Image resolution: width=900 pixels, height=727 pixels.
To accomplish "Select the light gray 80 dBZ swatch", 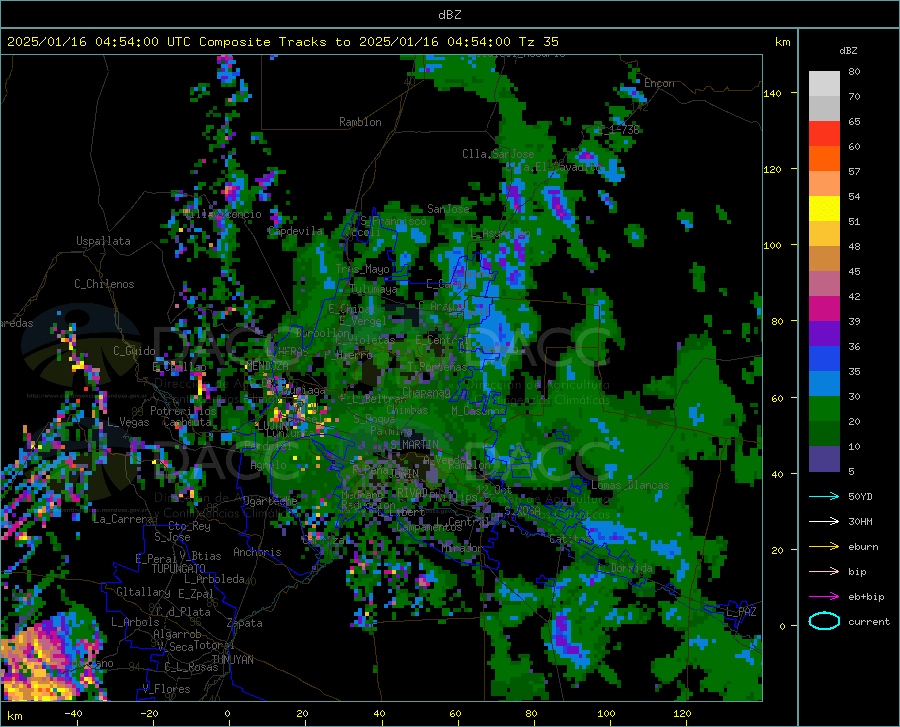I will point(824,84).
